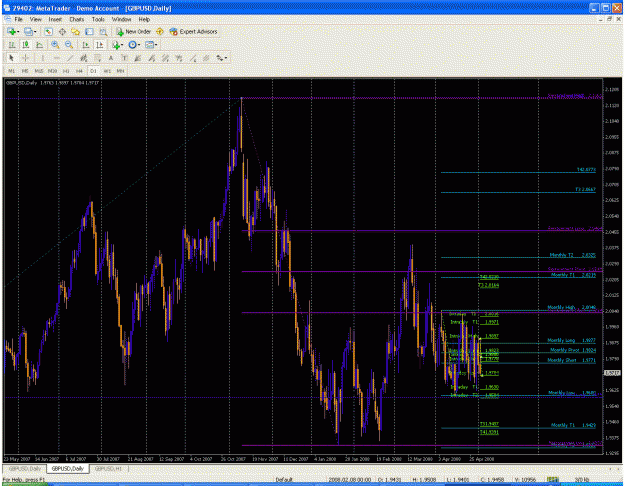The height and width of the screenshot is (486, 625).
Task: Switch chart to candlesticks type
Action: pyautogui.click(x=26, y=45)
